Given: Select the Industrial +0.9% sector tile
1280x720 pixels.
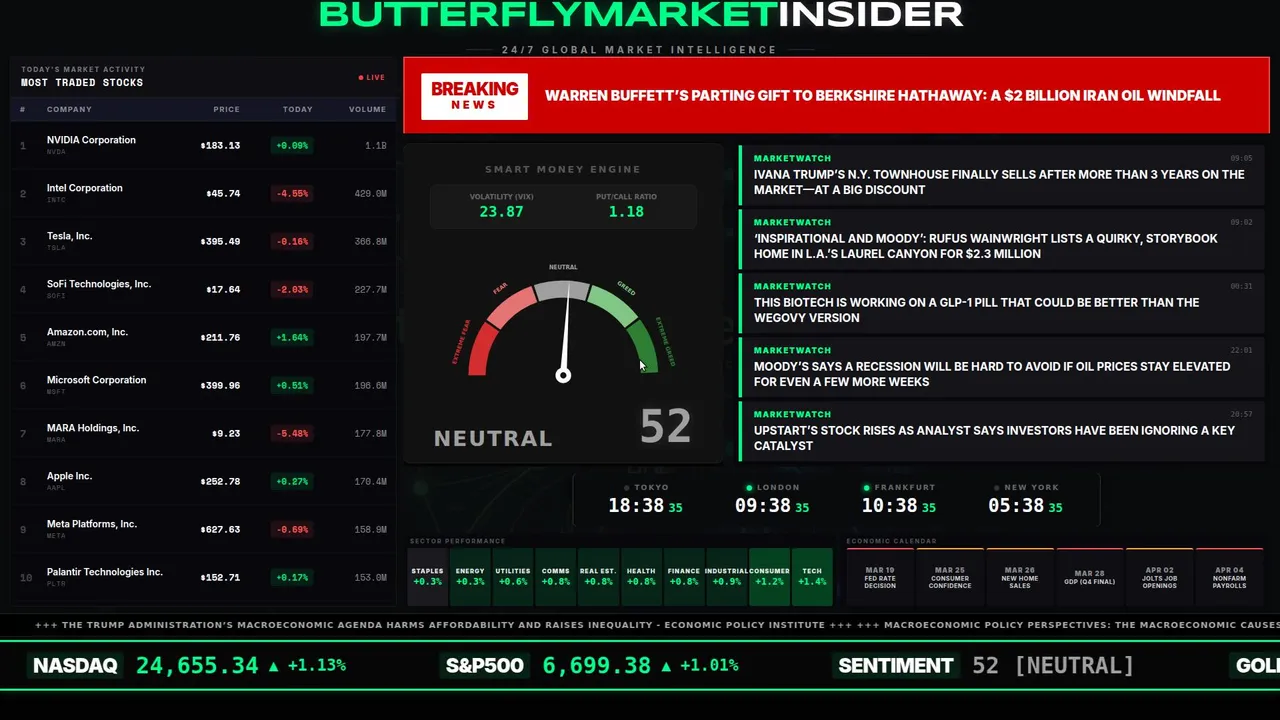Looking at the screenshot, I should pyautogui.click(x=726, y=577).
